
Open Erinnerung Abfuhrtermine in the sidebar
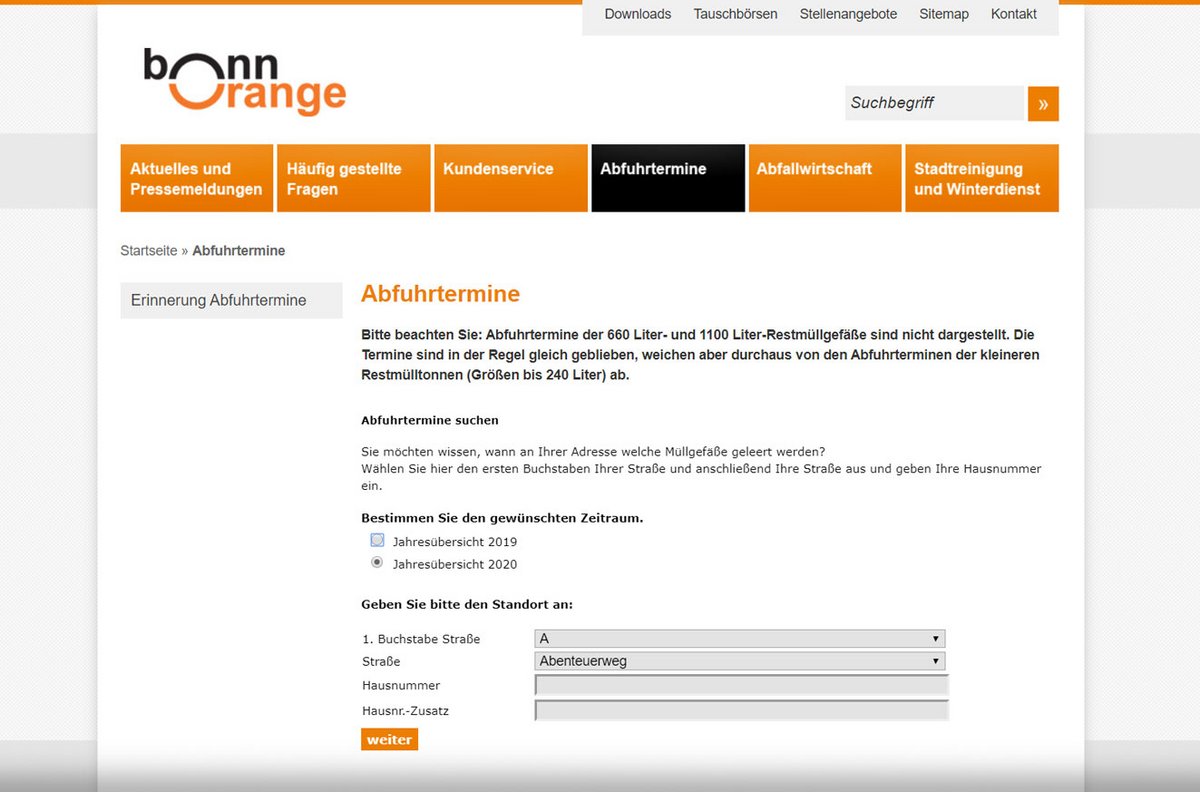coord(231,300)
